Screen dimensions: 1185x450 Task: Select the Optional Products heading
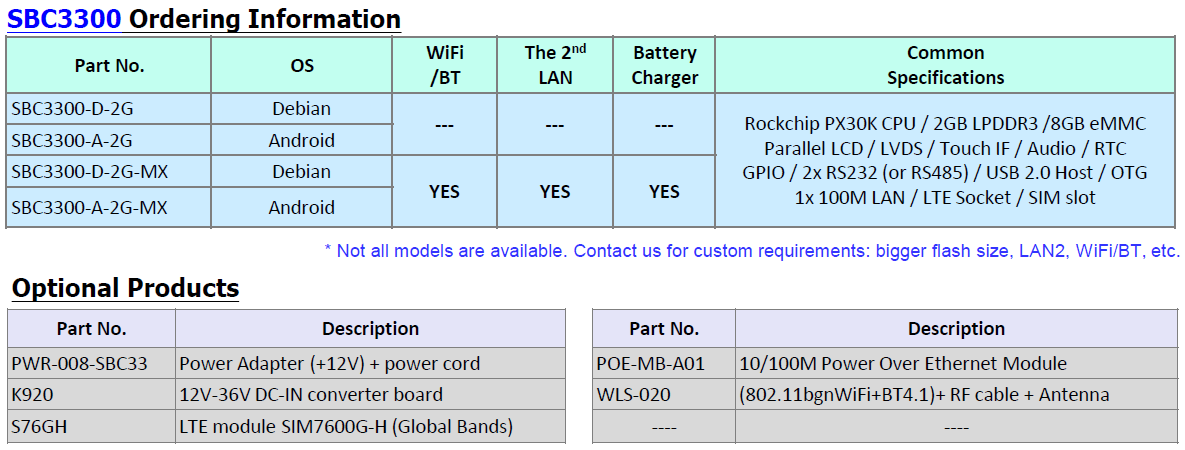pos(125,288)
